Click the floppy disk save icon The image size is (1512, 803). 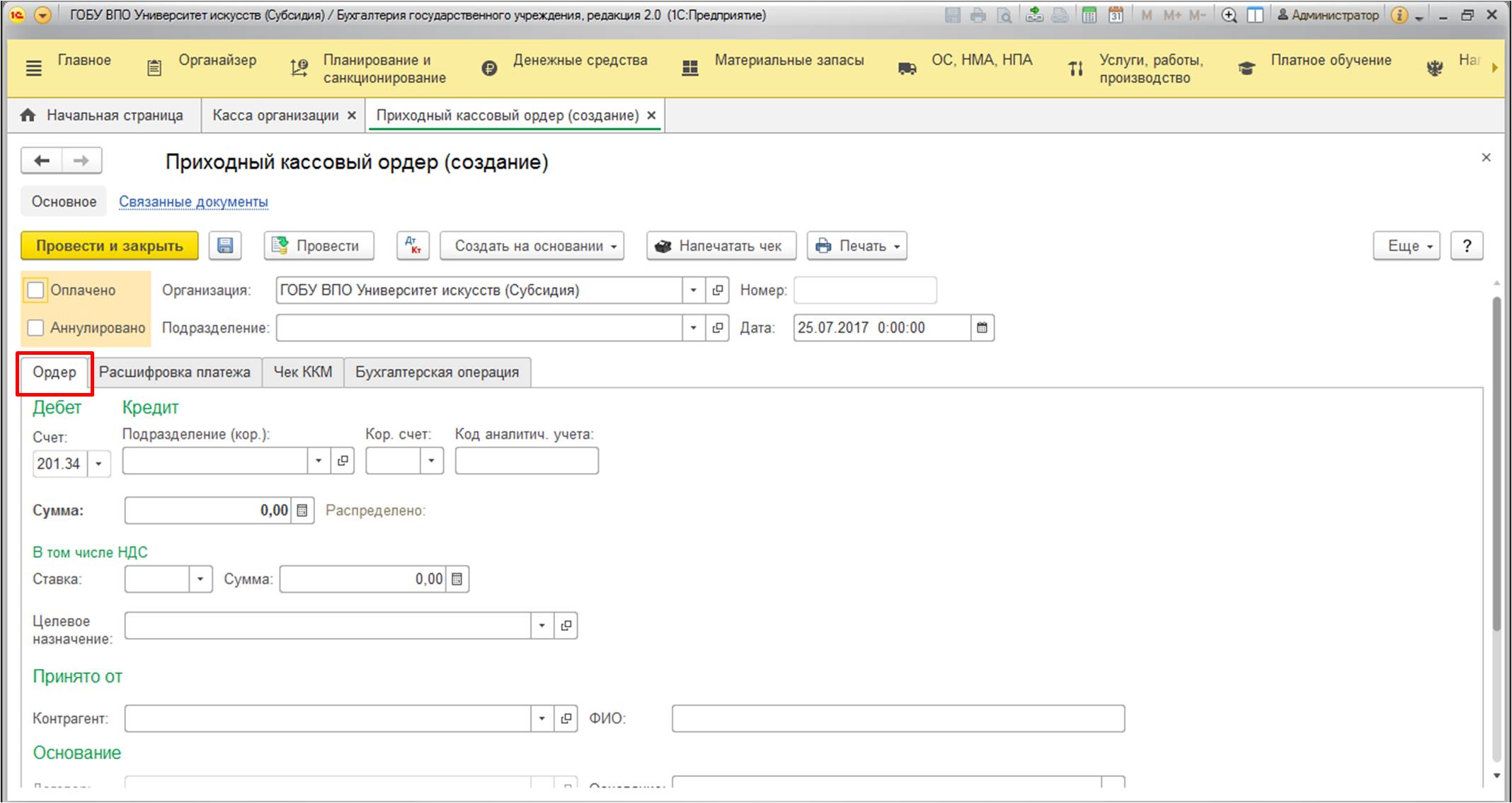(x=225, y=246)
